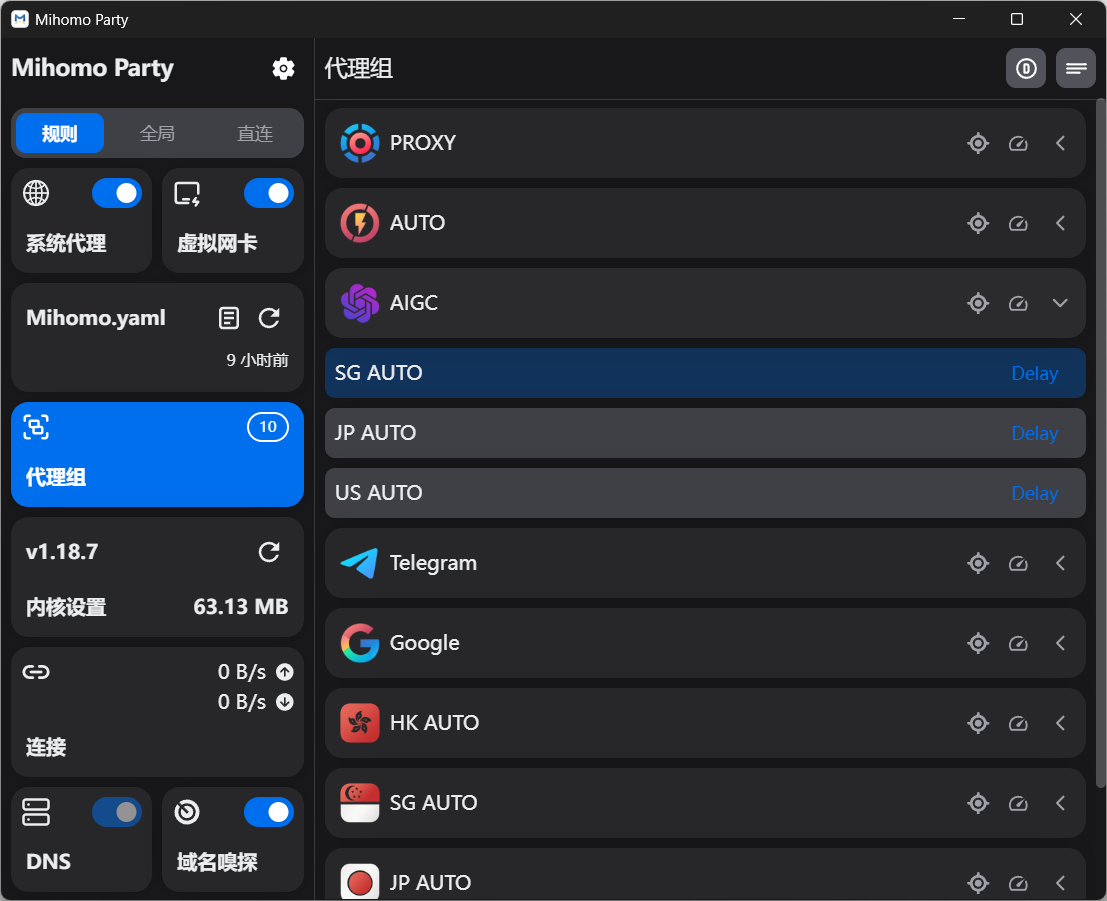
Task: Collapse the AIGC proxy group
Action: click(x=1061, y=303)
